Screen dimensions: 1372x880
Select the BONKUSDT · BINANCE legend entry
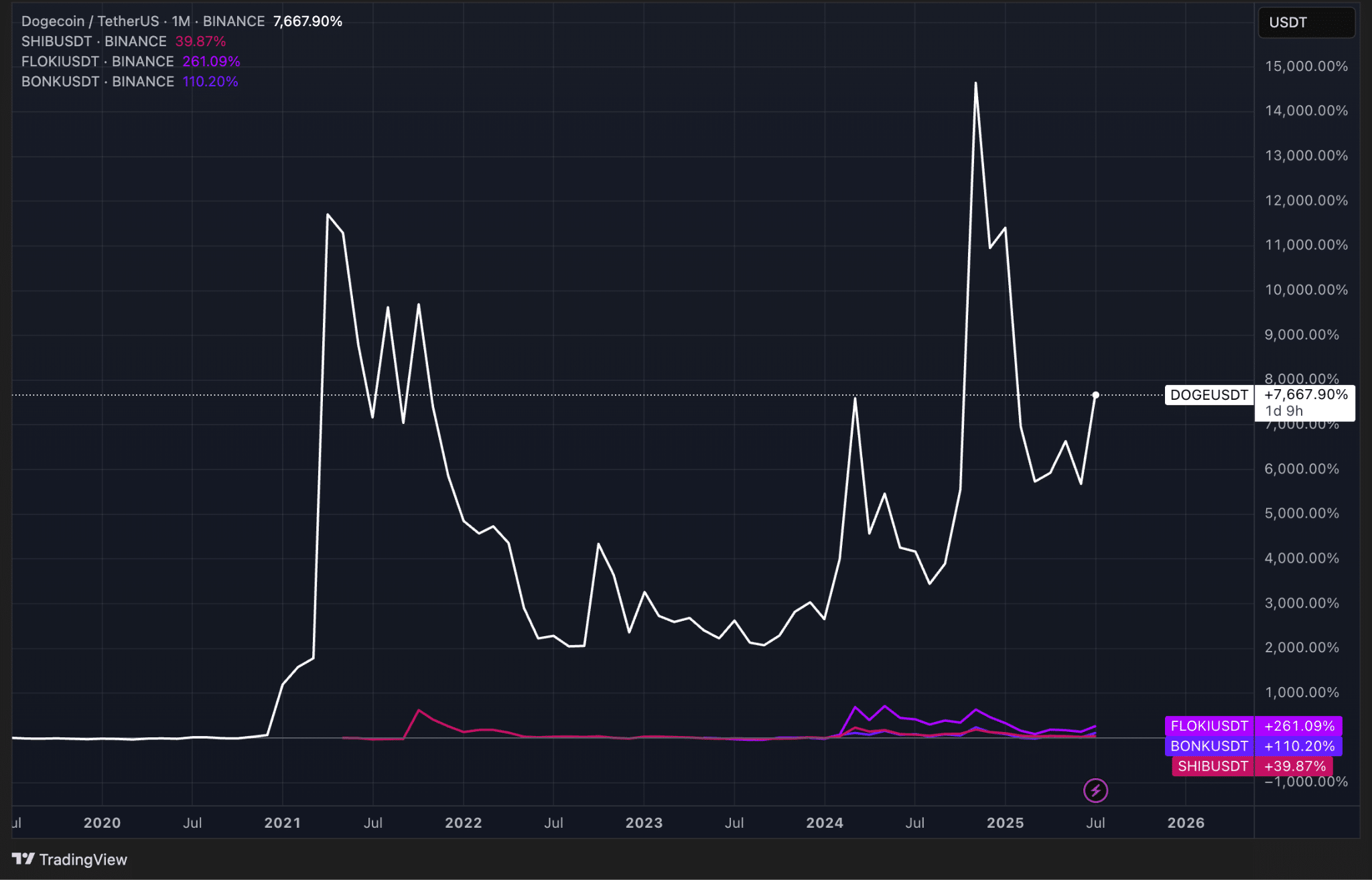click(98, 82)
